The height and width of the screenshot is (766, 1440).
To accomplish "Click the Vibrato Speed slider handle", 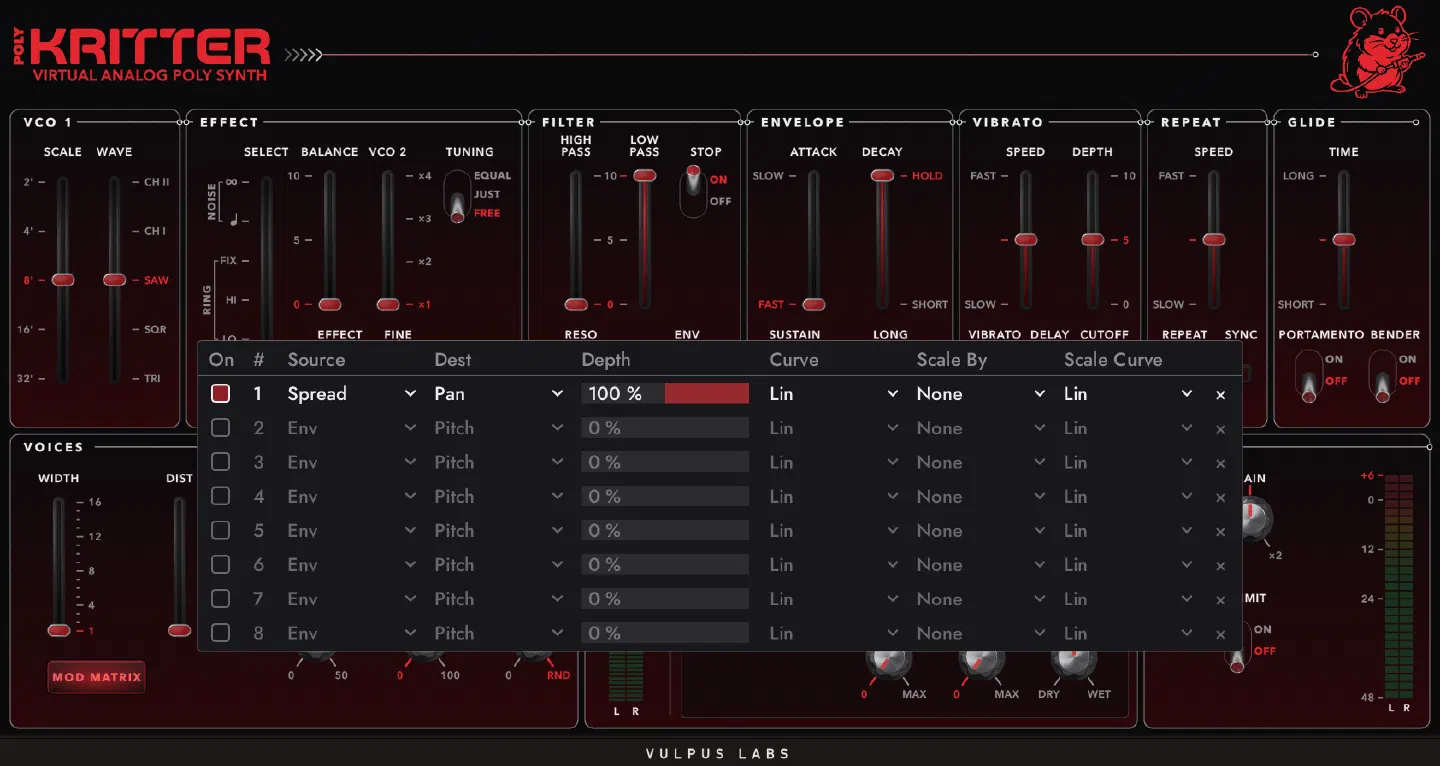I will coord(1026,240).
